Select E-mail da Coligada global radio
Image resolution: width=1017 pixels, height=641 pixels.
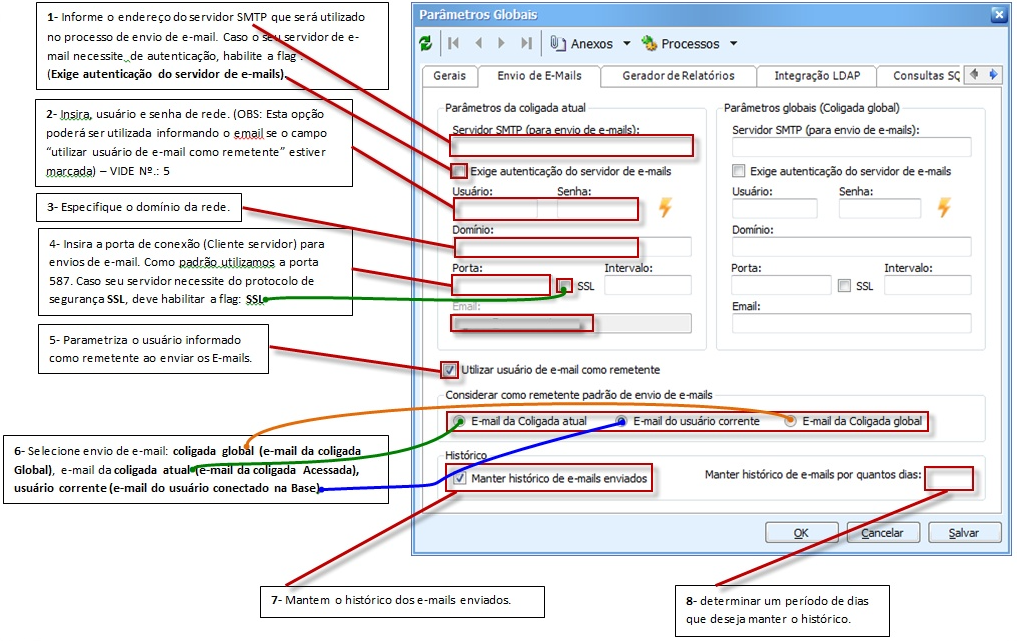790,421
